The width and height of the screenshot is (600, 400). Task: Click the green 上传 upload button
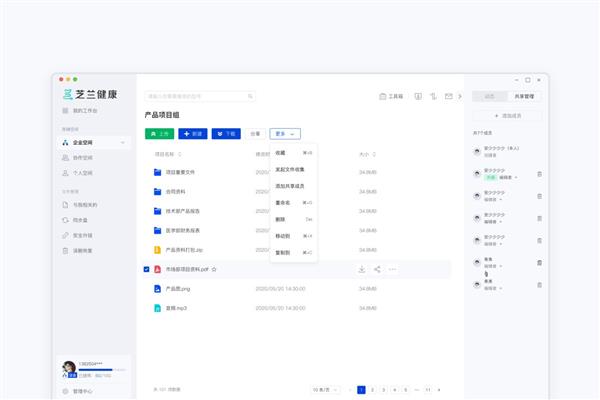(x=159, y=133)
